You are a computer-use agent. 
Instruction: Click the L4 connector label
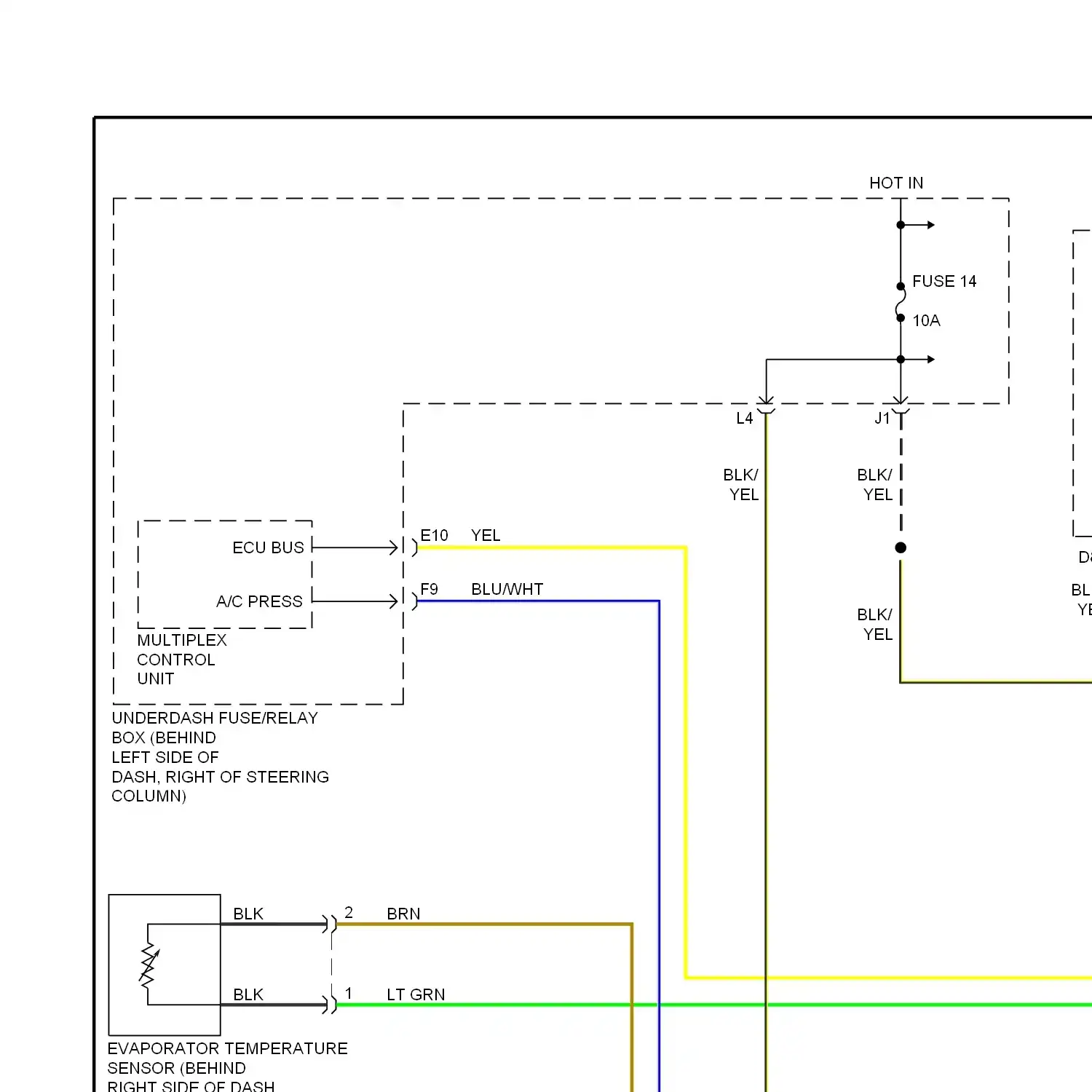pyautogui.click(x=744, y=419)
